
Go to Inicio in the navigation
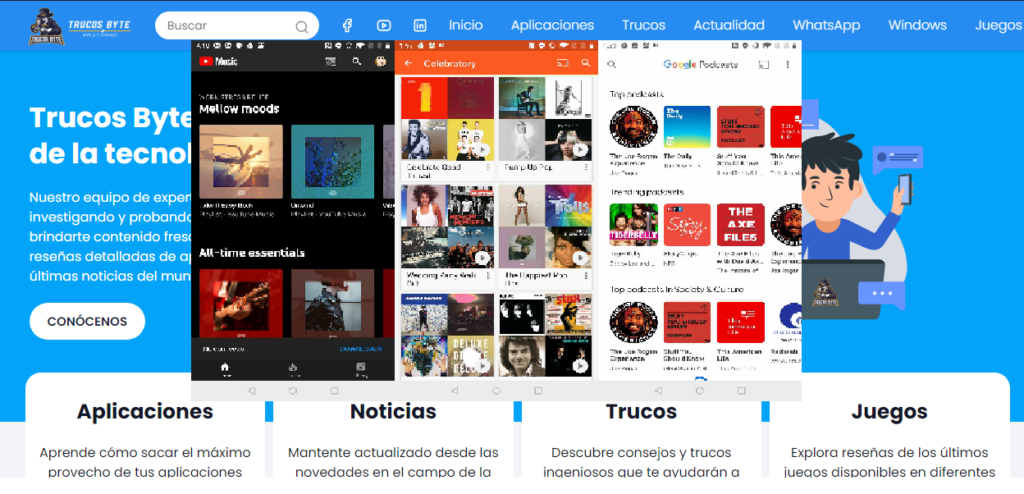click(x=466, y=25)
